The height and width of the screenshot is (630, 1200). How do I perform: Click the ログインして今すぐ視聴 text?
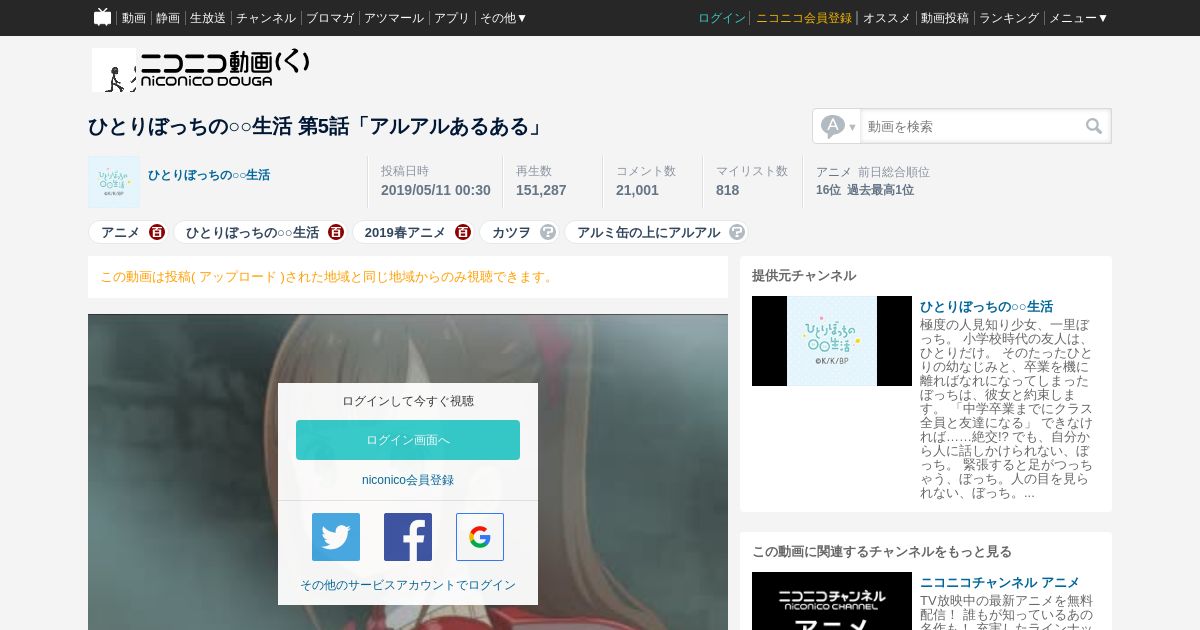(408, 401)
